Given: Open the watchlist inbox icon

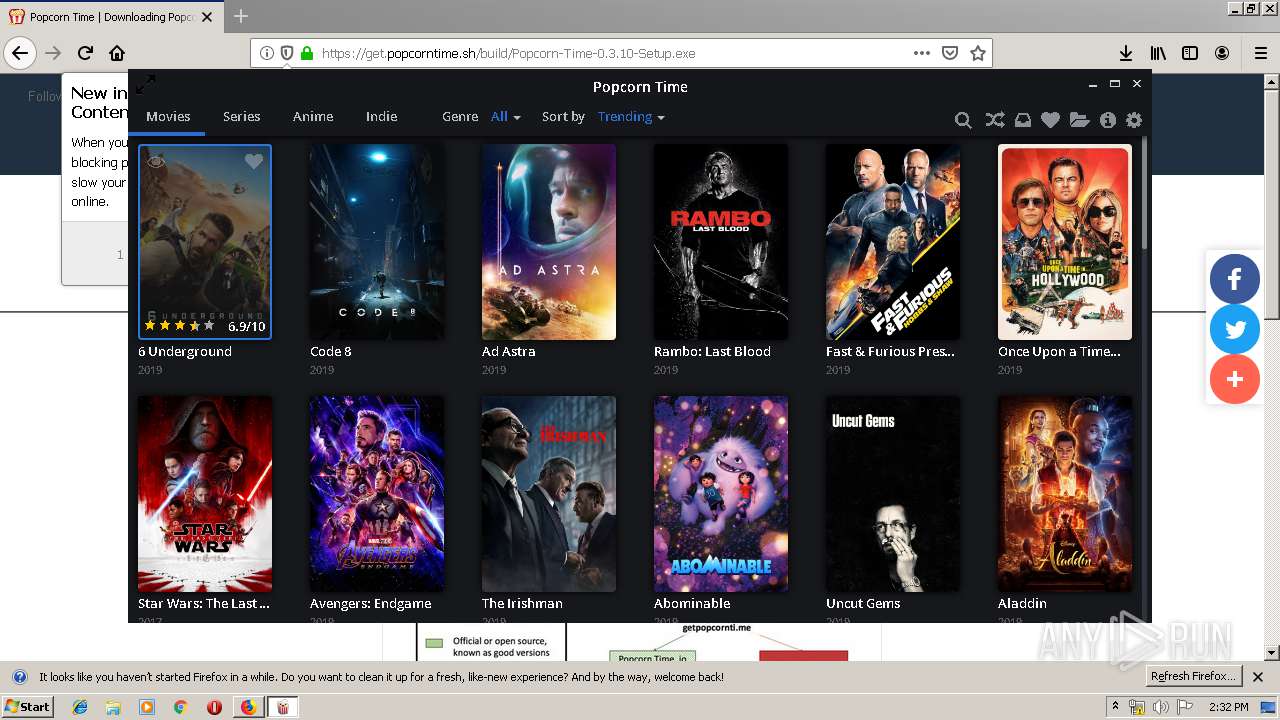Looking at the screenshot, I should coord(1022,120).
